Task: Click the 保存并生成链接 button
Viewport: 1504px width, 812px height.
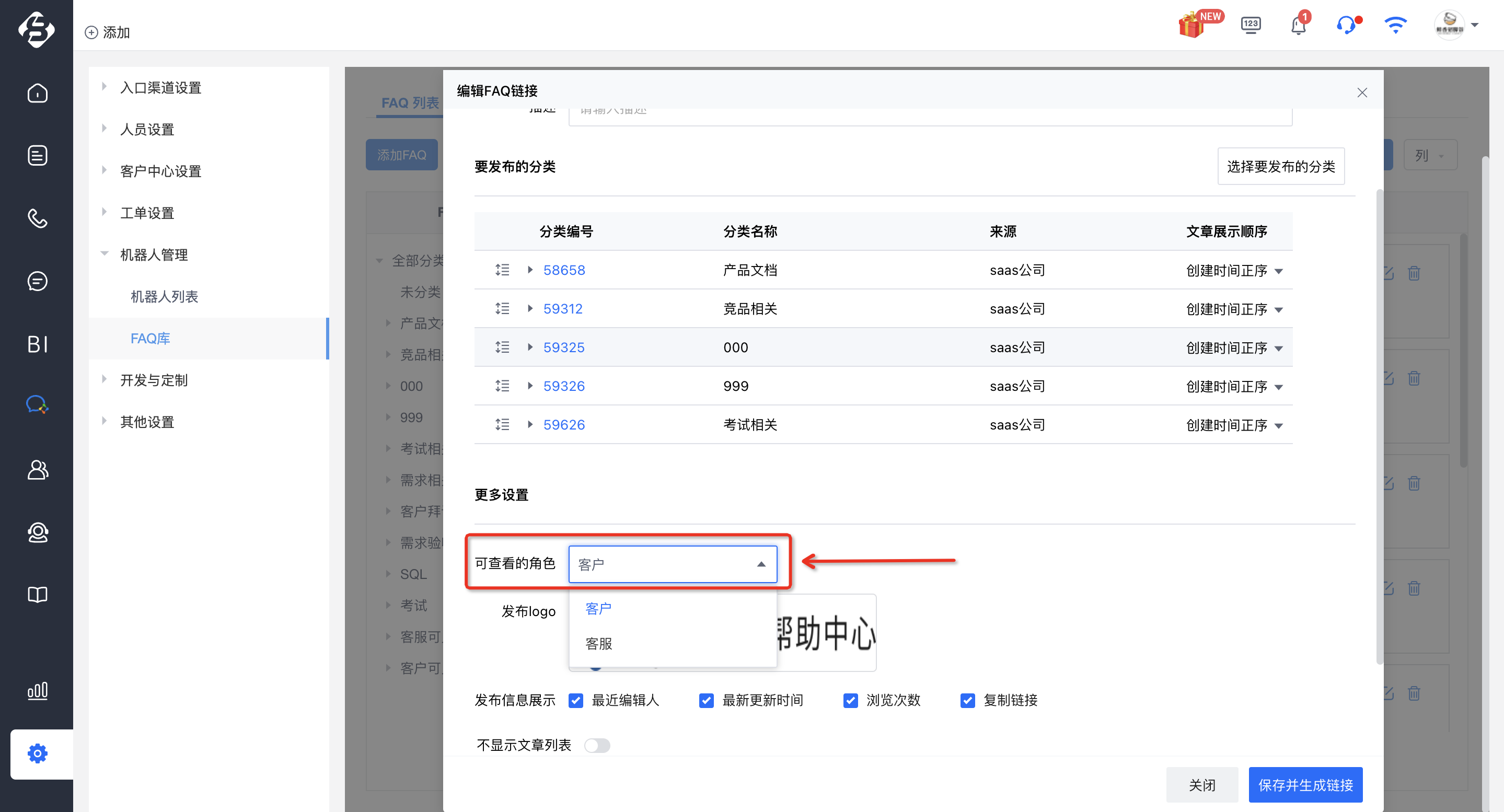Action: click(1305, 784)
